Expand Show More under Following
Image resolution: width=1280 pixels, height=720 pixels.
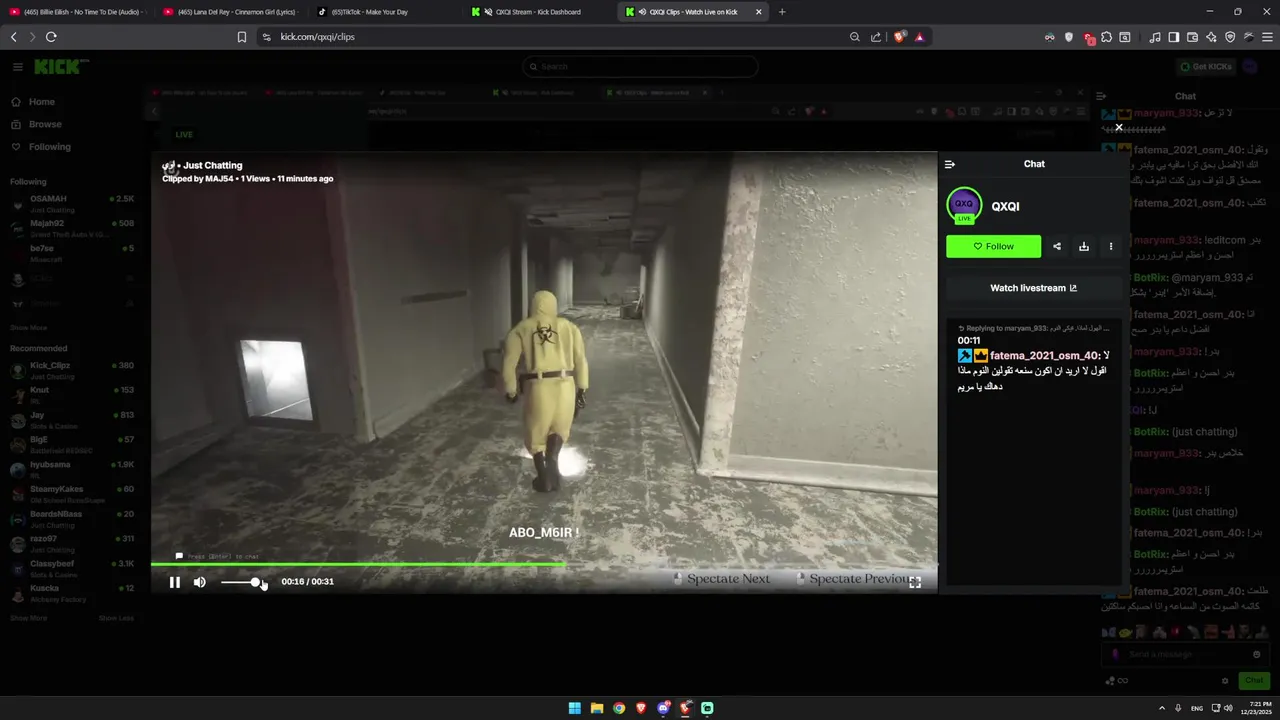29,328
